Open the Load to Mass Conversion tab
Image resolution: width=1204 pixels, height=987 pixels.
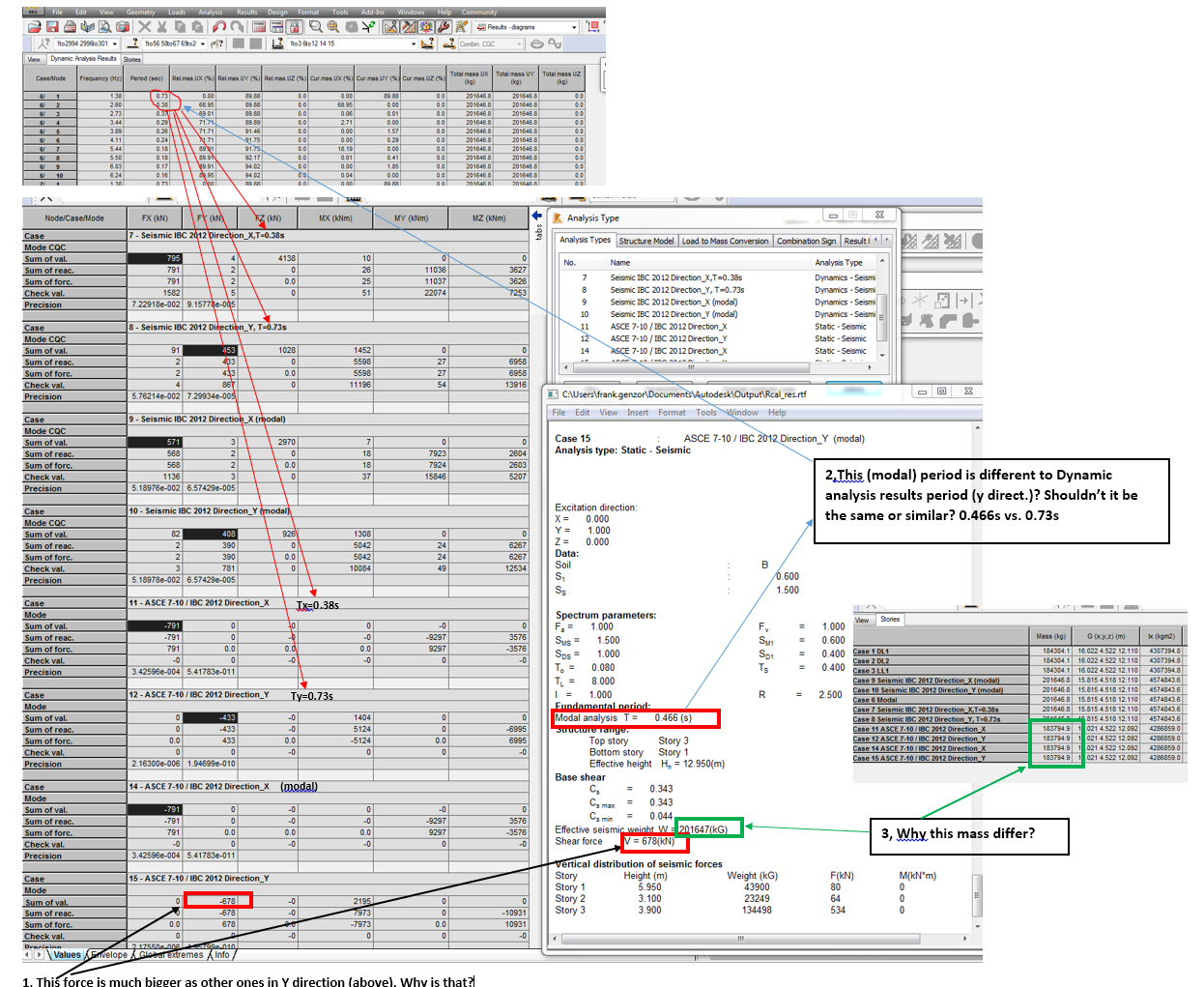coord(726,240)
